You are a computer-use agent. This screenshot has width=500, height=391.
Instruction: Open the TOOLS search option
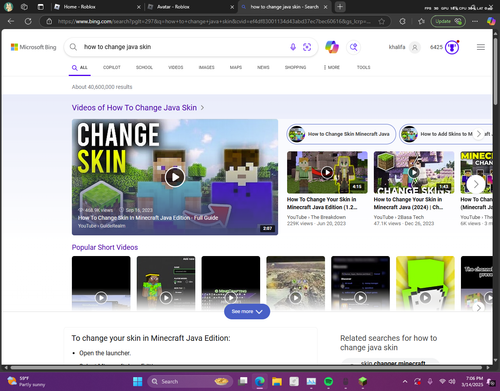[364, 67]
